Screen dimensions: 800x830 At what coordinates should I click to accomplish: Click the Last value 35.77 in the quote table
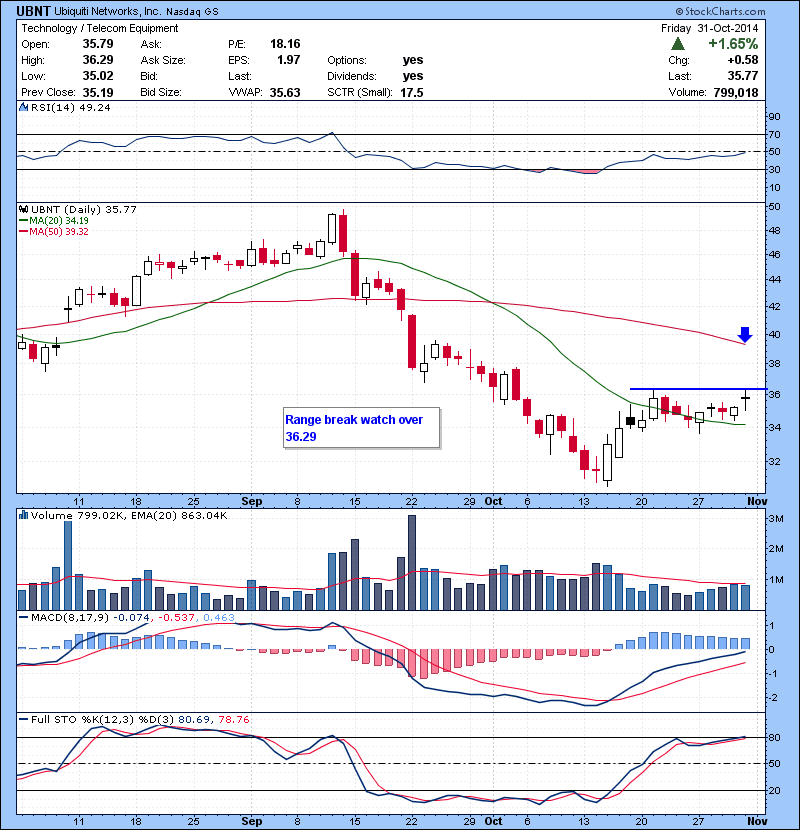[x=743, y=76]
